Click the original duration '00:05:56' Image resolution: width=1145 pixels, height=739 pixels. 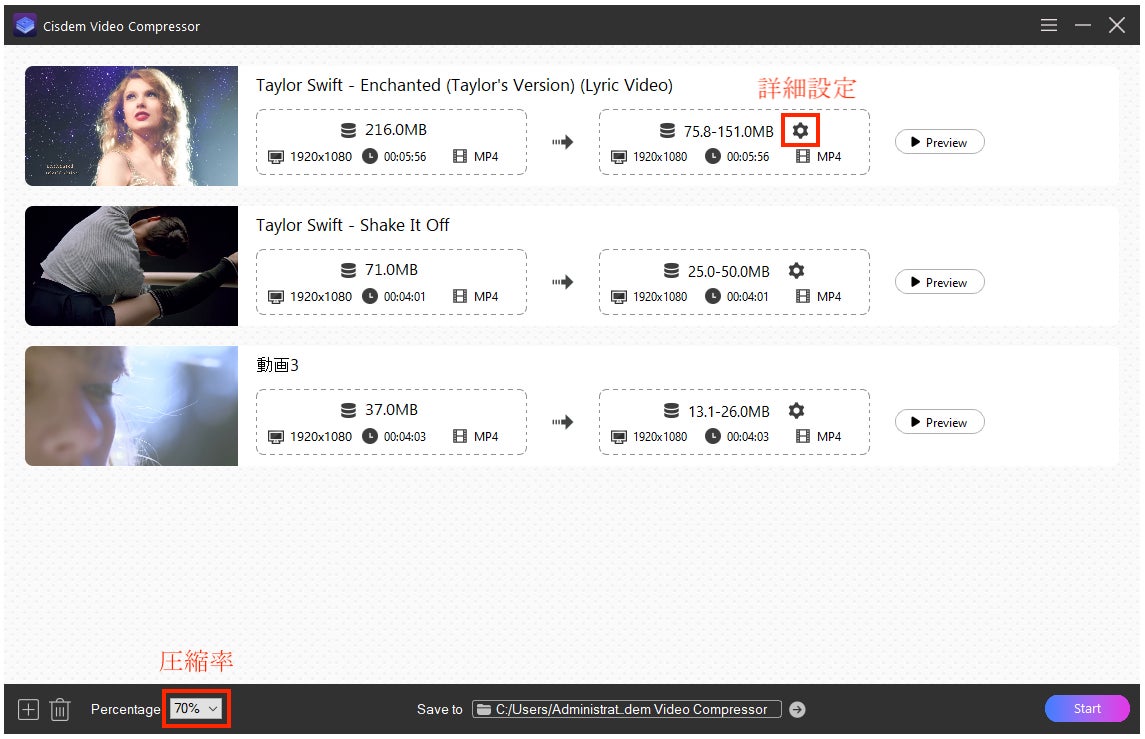405,156
